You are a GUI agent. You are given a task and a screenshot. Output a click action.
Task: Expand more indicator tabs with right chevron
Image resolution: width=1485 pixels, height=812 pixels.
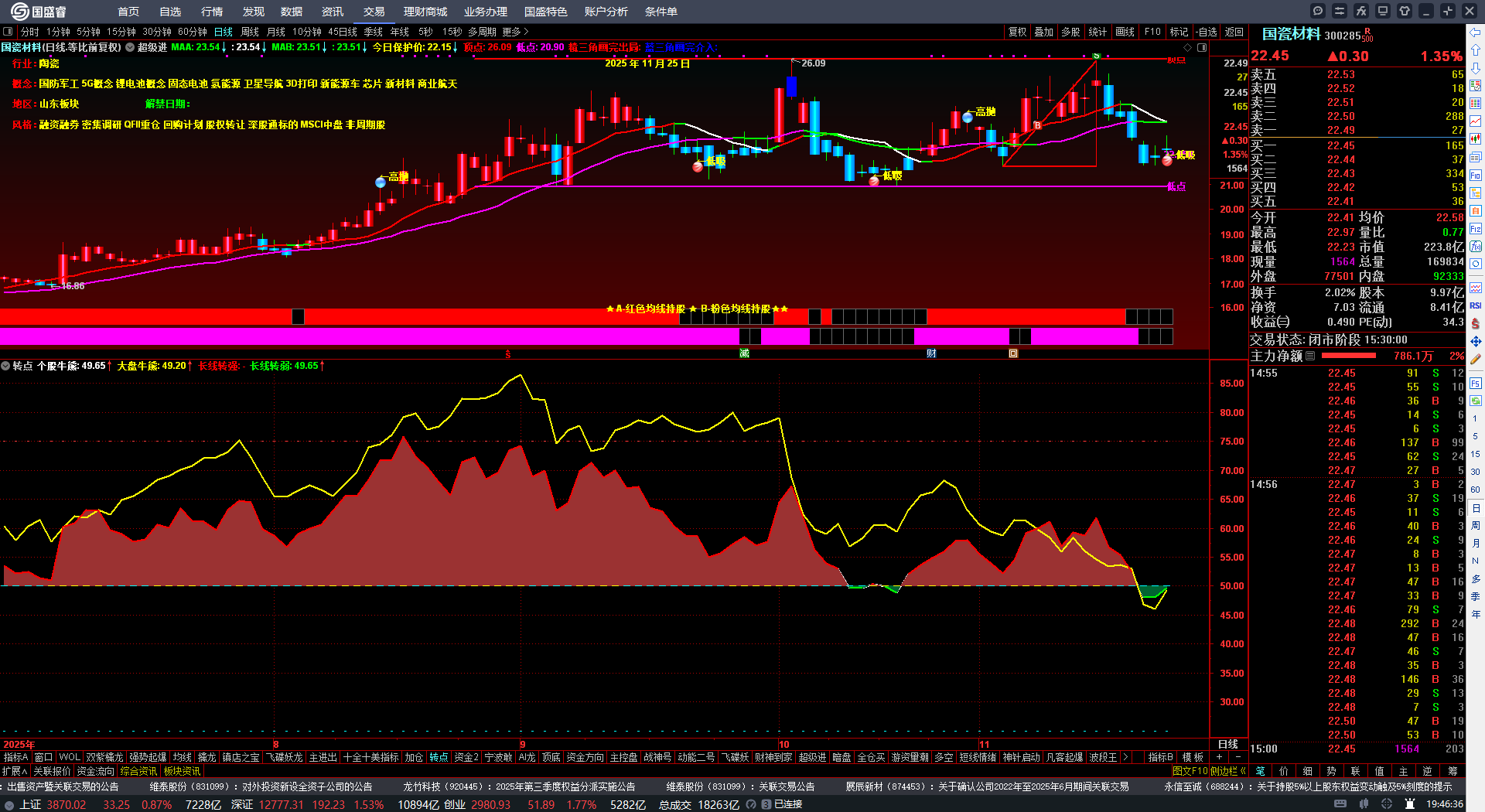pos(1125,758)
